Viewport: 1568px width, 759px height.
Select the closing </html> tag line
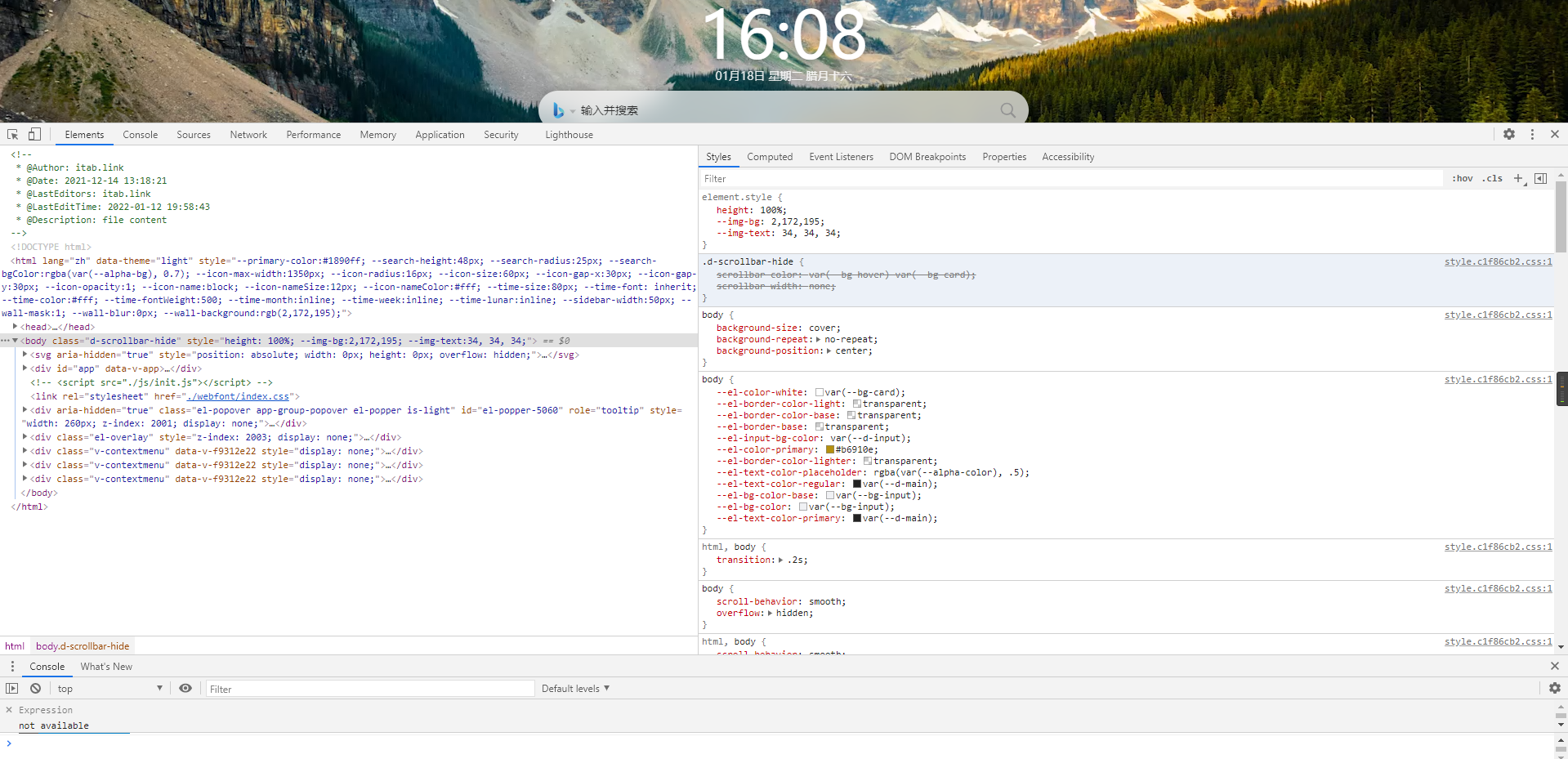[x=29, y=507]
